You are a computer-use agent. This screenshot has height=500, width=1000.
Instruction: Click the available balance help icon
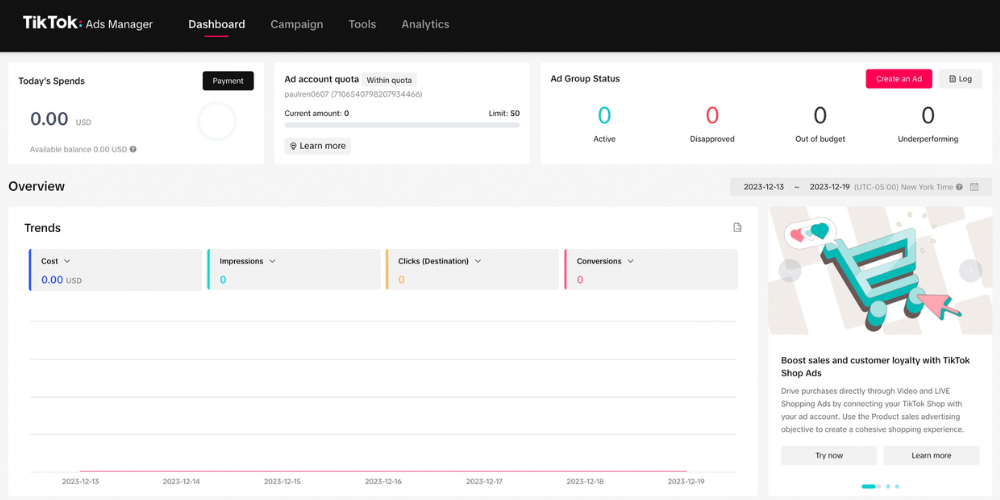pos(133,149)
